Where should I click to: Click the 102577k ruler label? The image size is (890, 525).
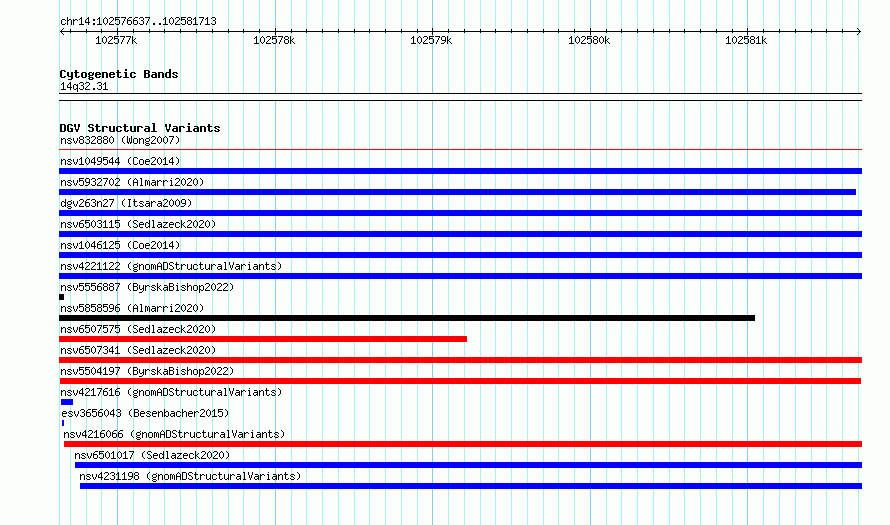(116, 40)
